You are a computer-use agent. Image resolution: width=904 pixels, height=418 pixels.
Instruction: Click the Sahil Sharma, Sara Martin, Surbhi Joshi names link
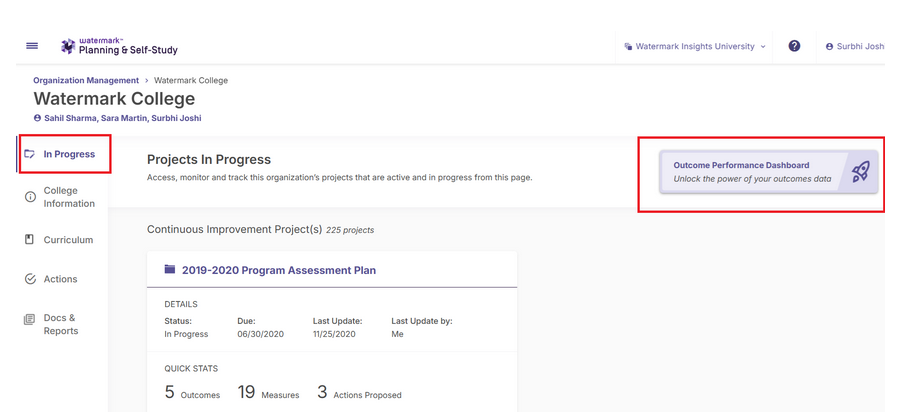point(123,118)
